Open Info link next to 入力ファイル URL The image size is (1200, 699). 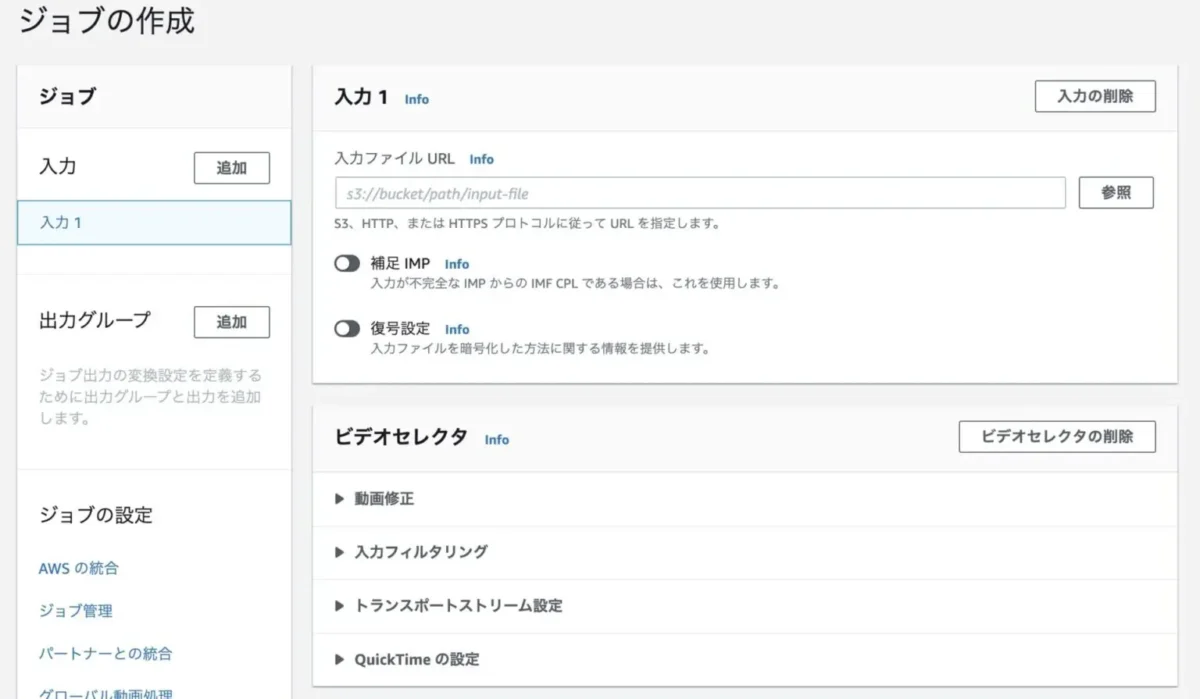pyautogui.click(x=481, y=159)
